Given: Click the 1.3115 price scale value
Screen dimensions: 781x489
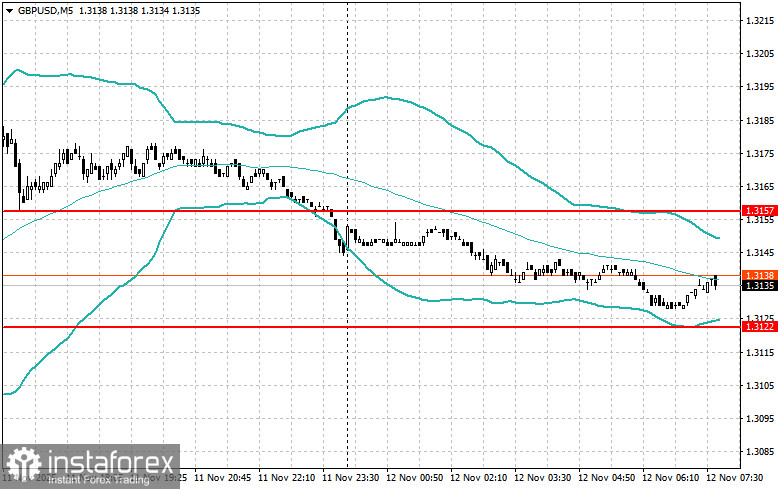Looking at the screenshot, I should pos(760,353).
